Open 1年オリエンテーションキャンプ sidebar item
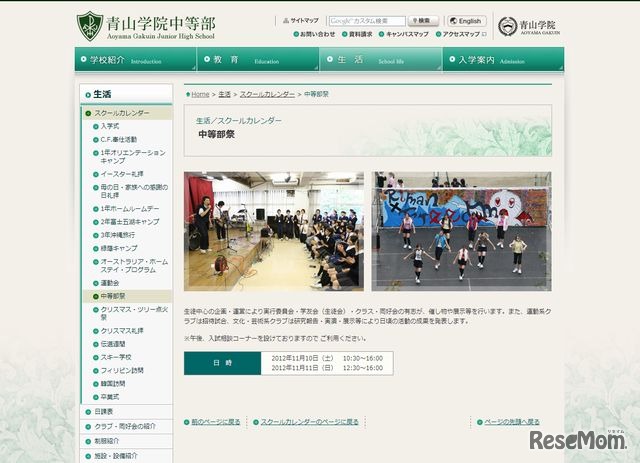The image size is (640, 463). (130, 157)
